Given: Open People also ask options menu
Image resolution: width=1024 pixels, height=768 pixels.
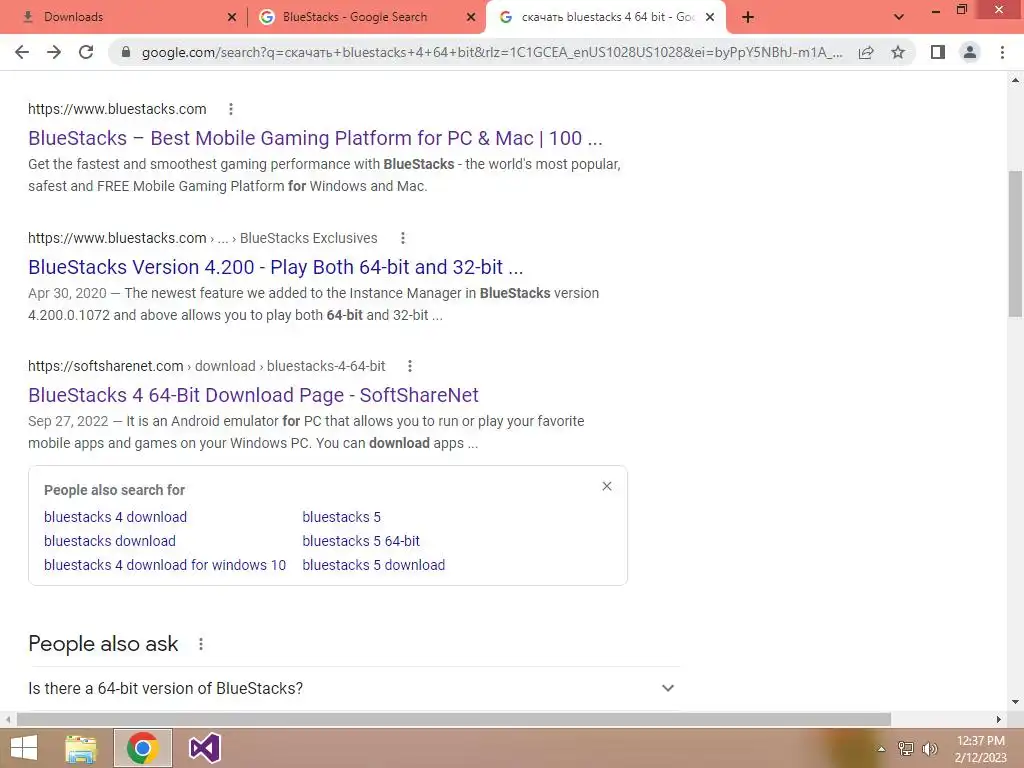Looking at the screenshot, I should (201, 645).
